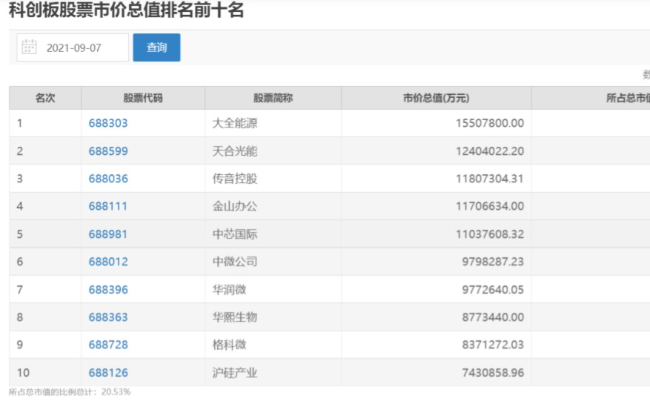Screen dimensions: 650x404
Task: Open stock code link 688036
Action: 108,179
